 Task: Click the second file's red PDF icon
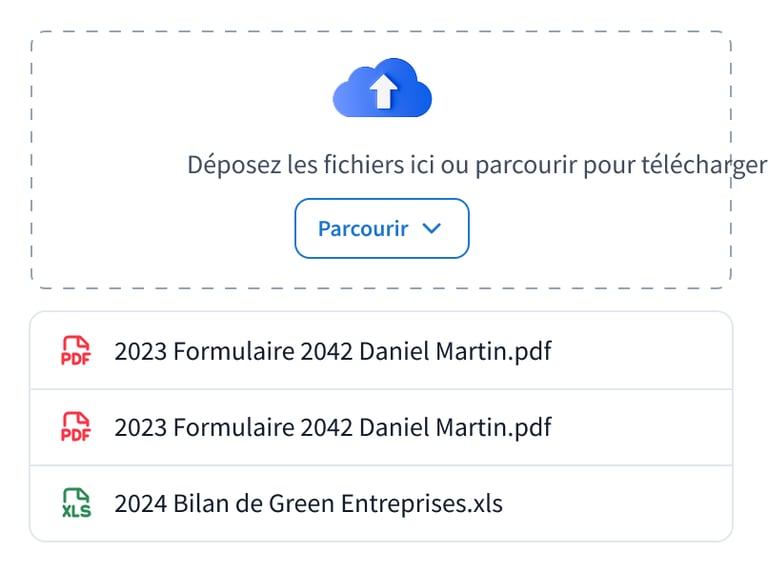pos(76,427)
